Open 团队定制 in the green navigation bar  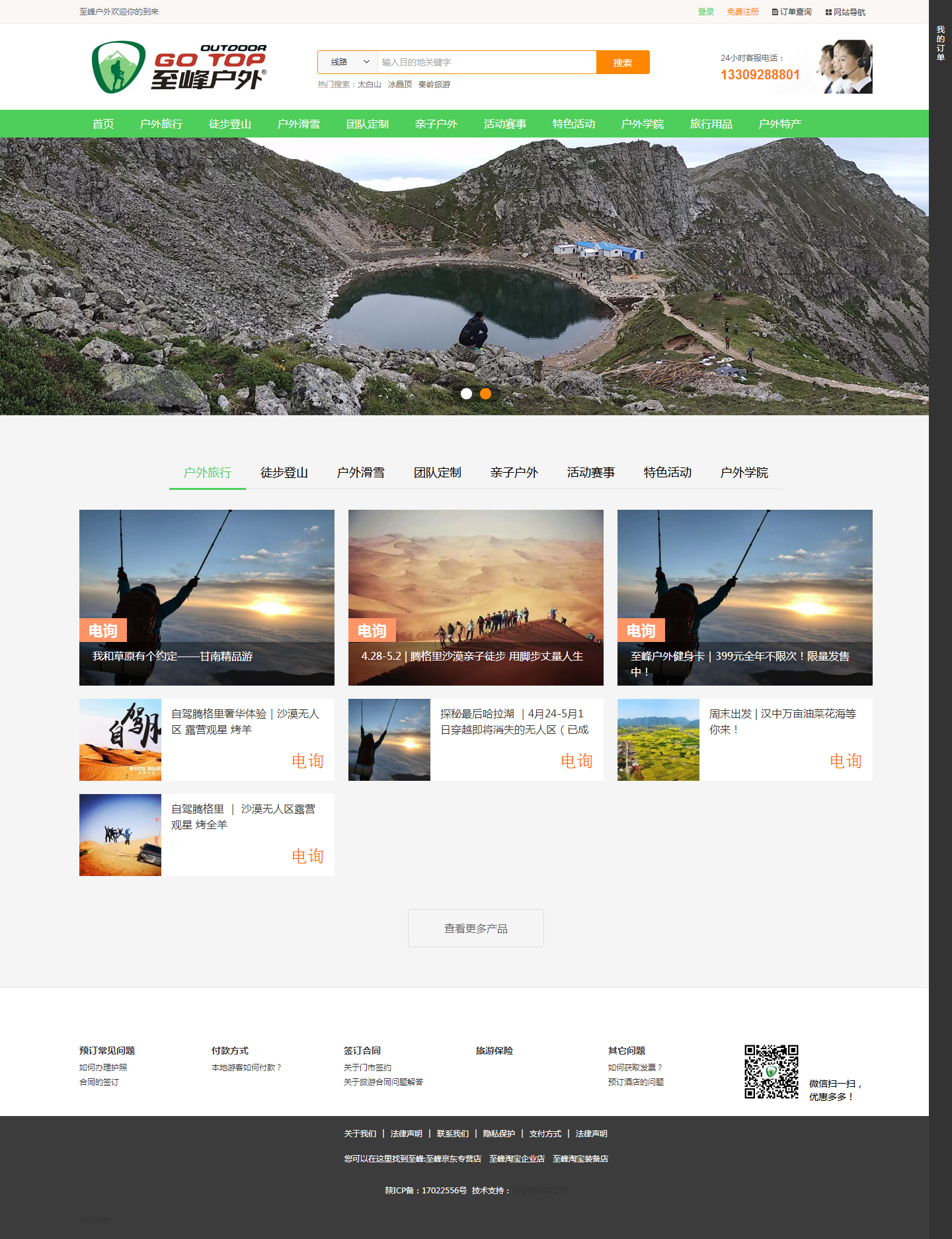[368, 124]
